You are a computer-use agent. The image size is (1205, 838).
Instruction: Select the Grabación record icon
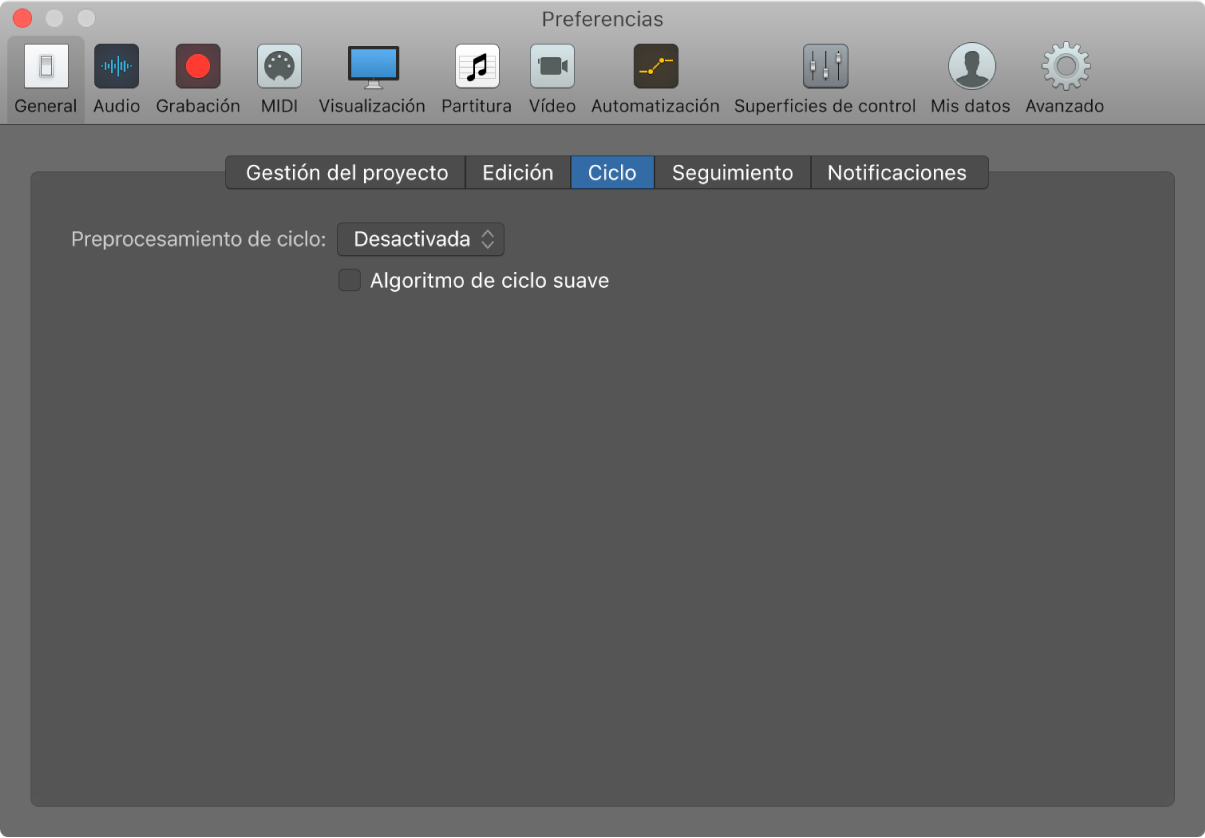pos(198,67)
